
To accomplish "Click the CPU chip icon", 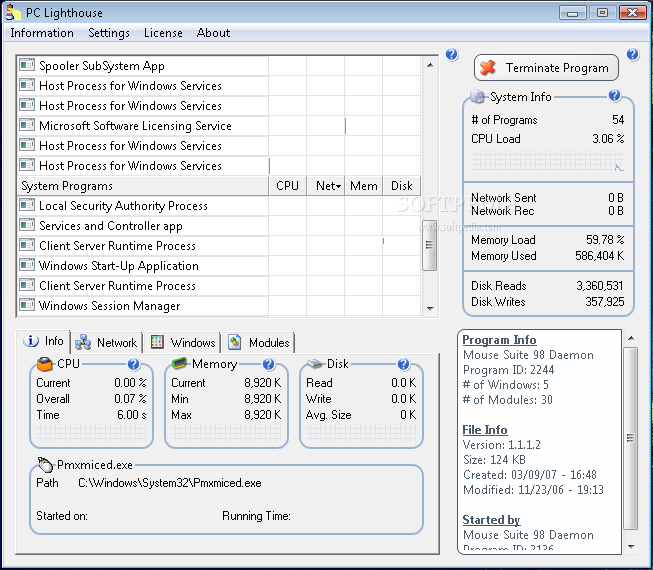I will [x=45, y=363].
